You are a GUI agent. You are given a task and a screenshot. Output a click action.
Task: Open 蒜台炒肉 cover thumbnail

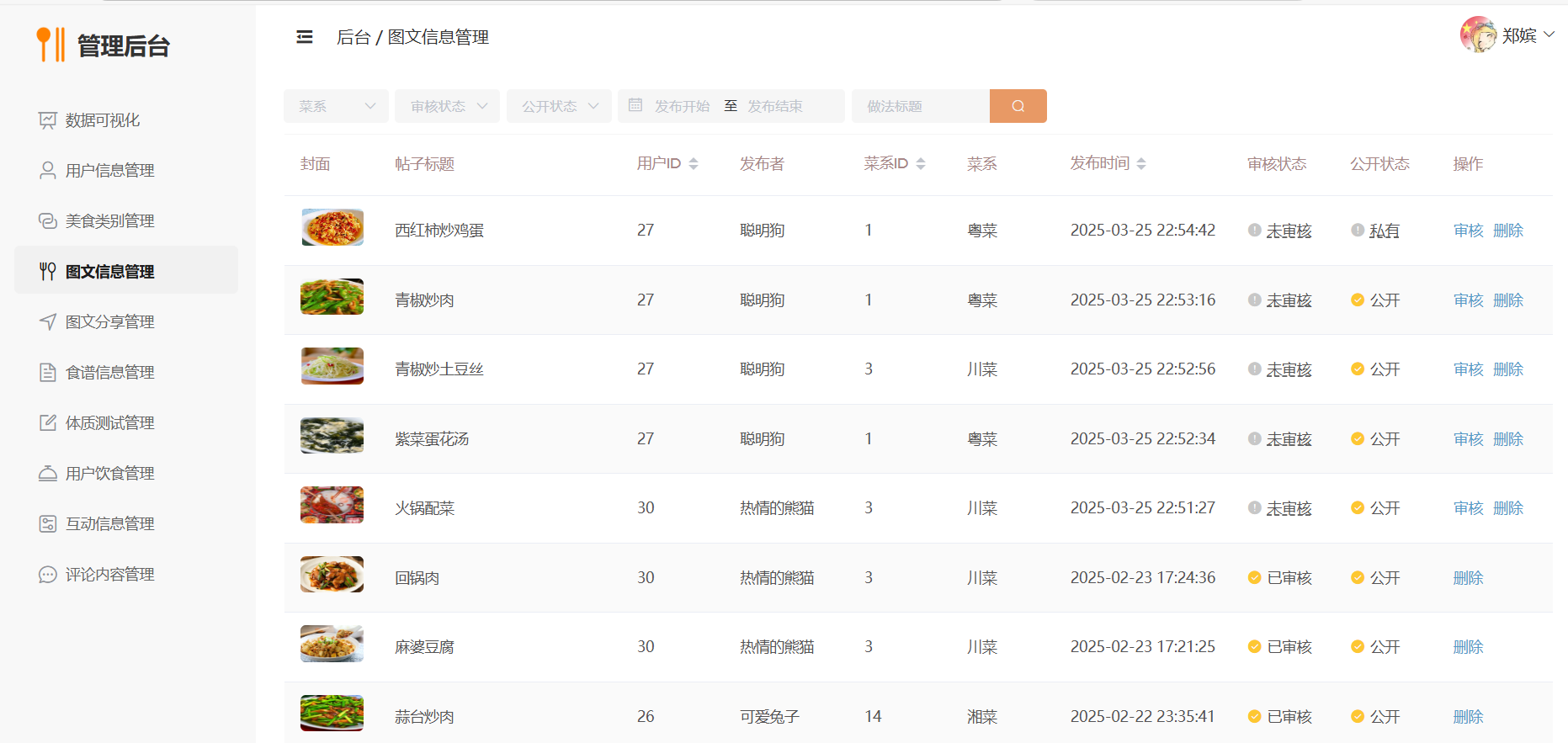(332, 714)
